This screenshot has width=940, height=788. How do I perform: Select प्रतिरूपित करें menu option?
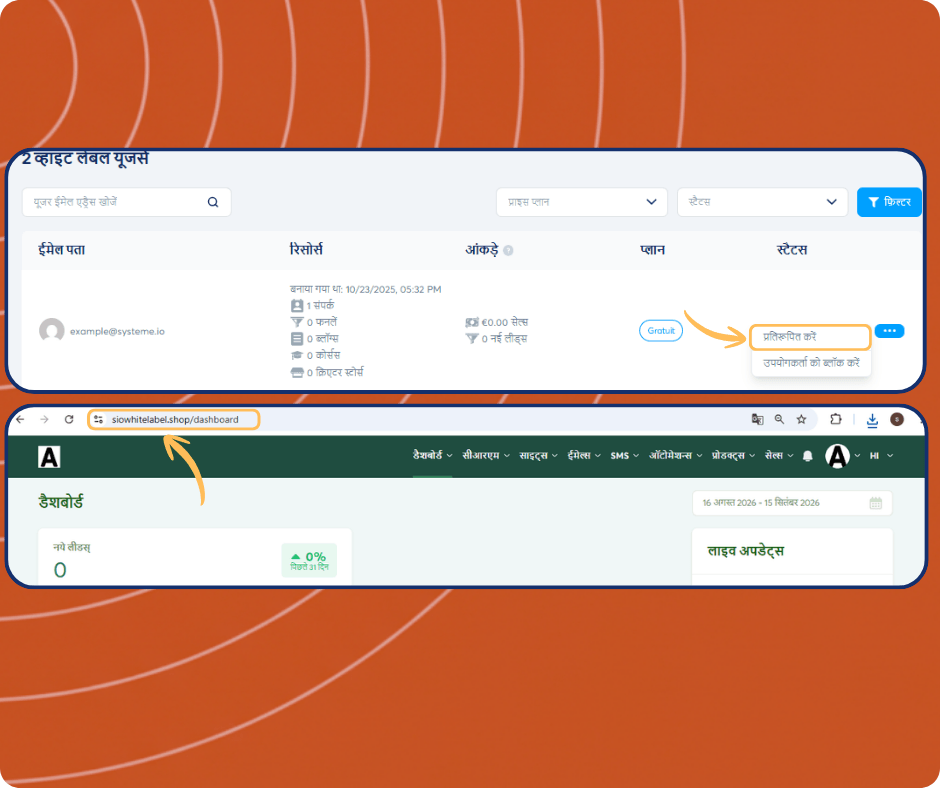click(810, 337)
